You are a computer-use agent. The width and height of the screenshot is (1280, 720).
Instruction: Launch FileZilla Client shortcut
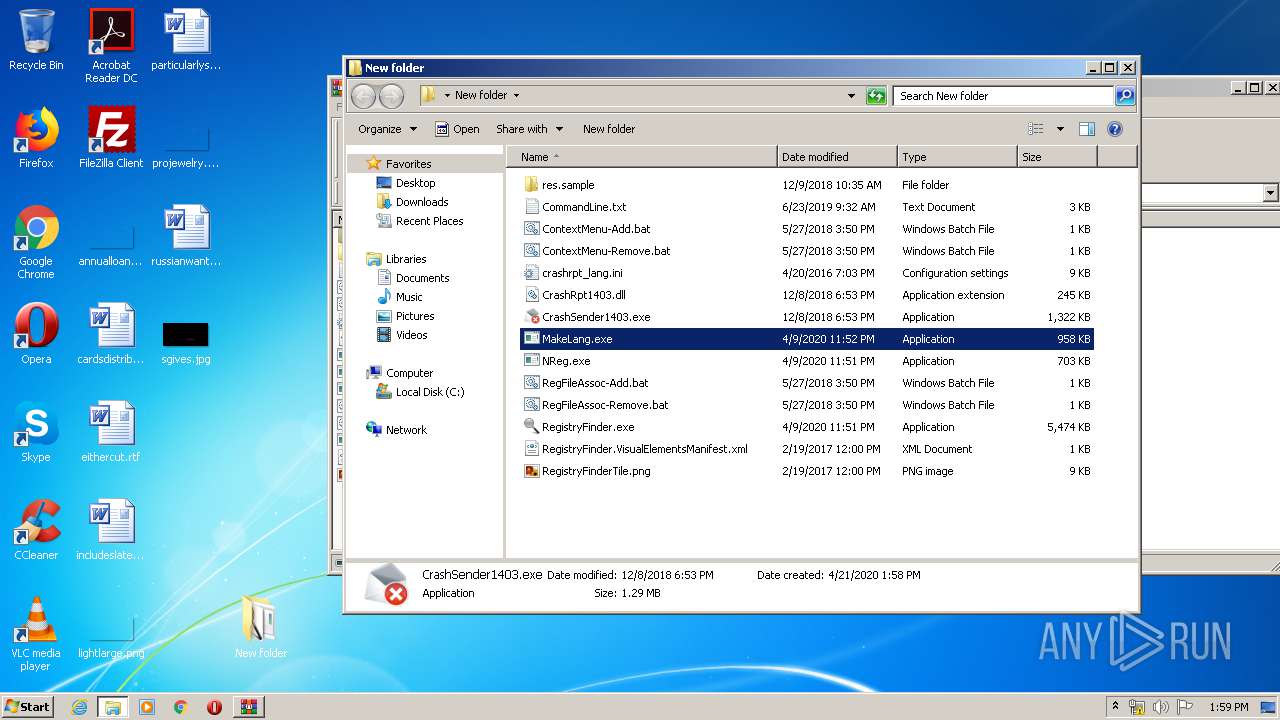pos(111,138)
